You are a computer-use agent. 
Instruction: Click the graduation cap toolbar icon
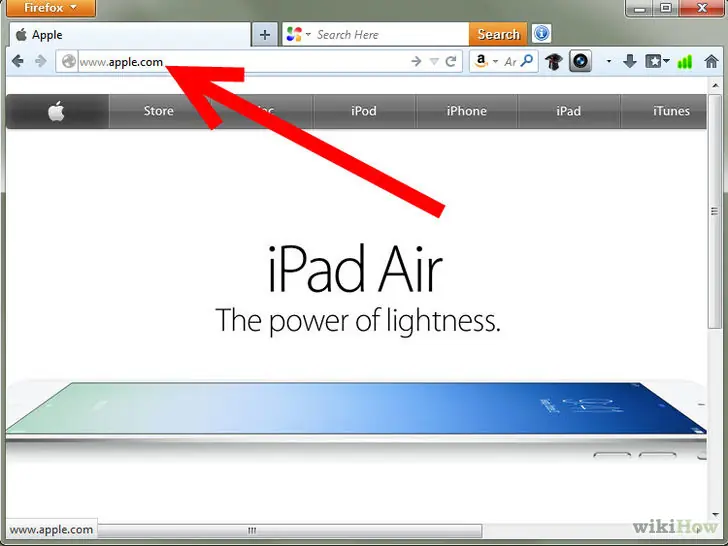coord(553,61)
